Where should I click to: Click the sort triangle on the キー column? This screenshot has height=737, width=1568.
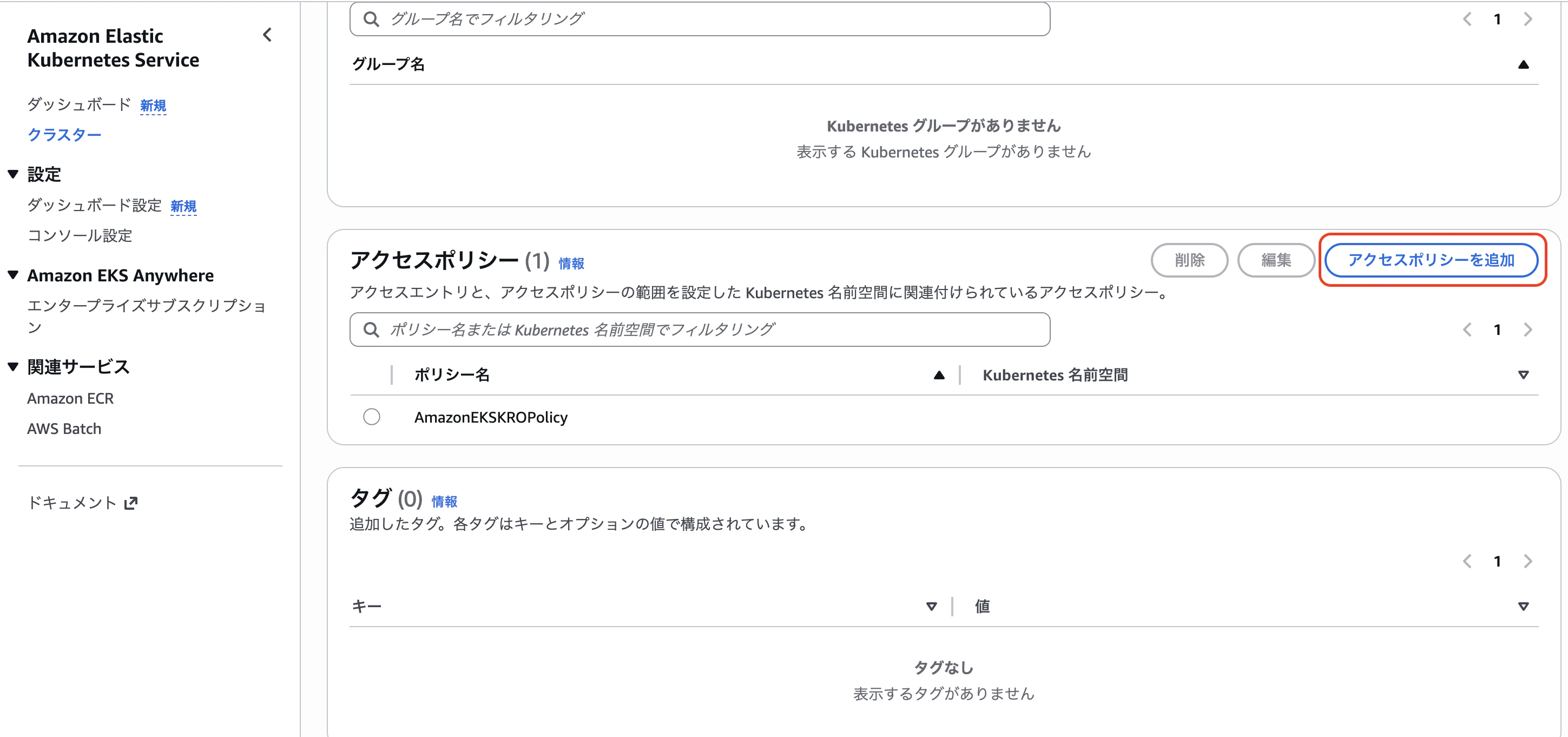[931, 606]
